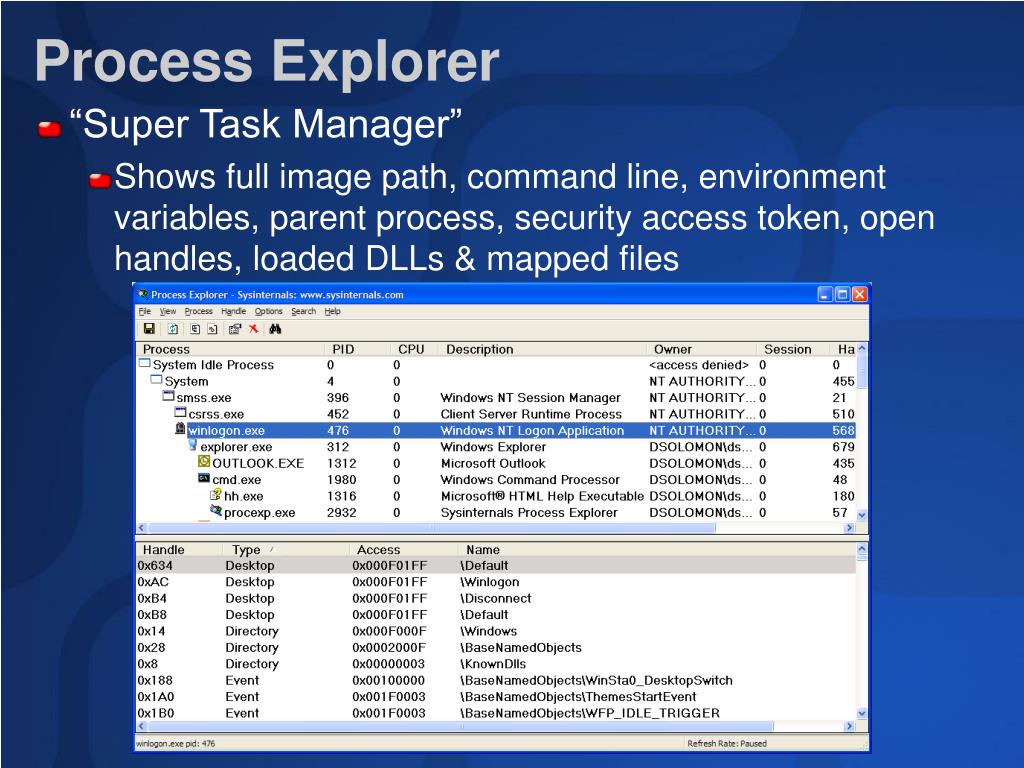Click the binoculars Find icon
The width and height of the screenshot is (1024, 768).
coord(275,328)
